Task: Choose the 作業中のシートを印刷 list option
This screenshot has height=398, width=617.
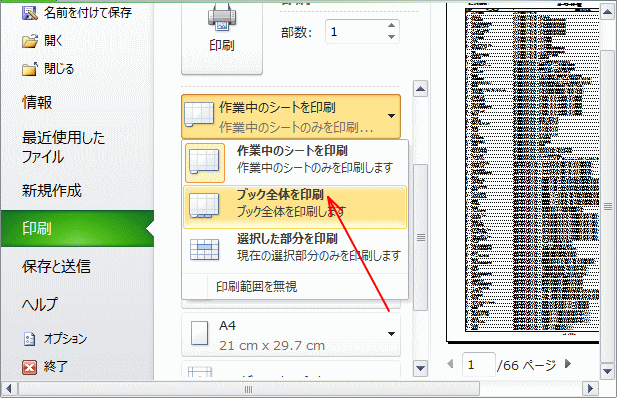Action: pos(295,163)
